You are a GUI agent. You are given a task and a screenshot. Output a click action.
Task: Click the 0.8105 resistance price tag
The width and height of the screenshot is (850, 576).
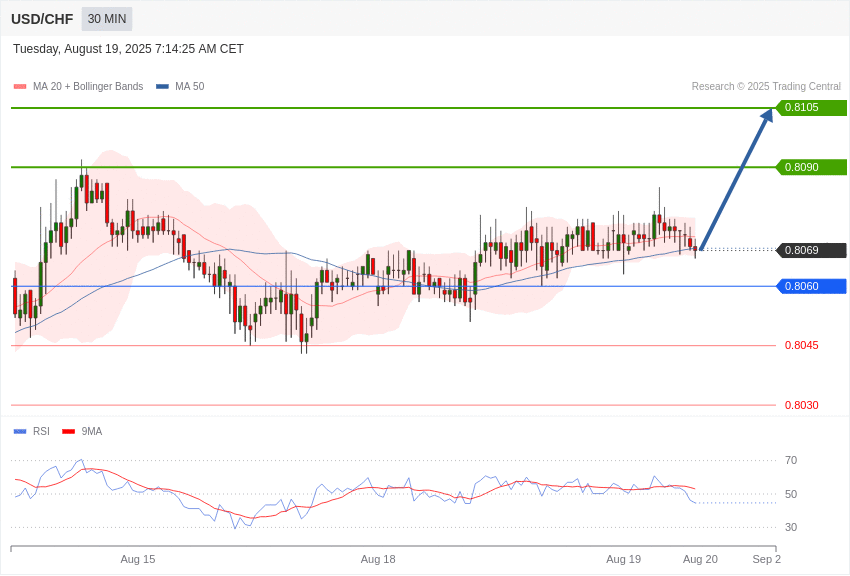(x=811, y=107)
